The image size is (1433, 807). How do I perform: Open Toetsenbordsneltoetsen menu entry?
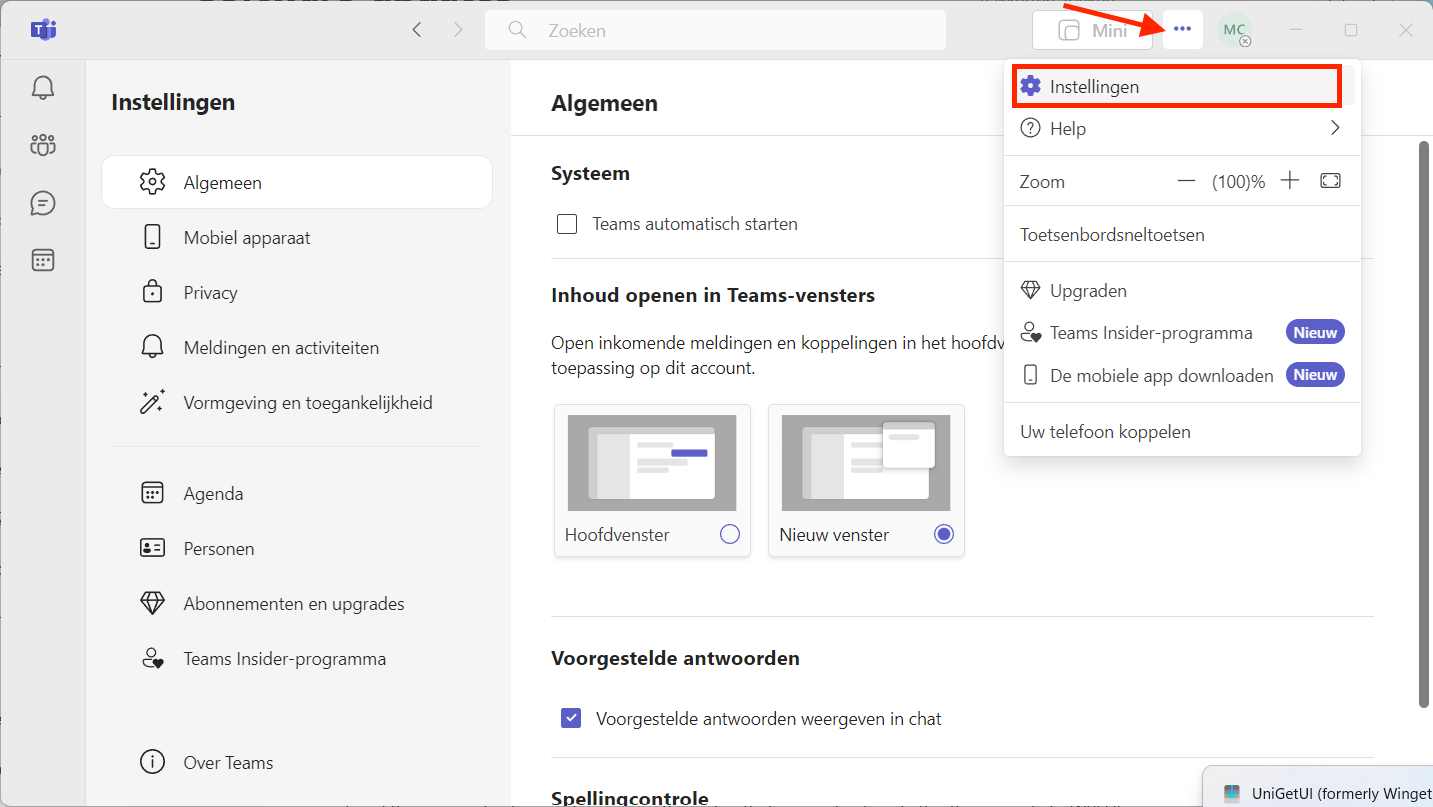coord(1112,235)
